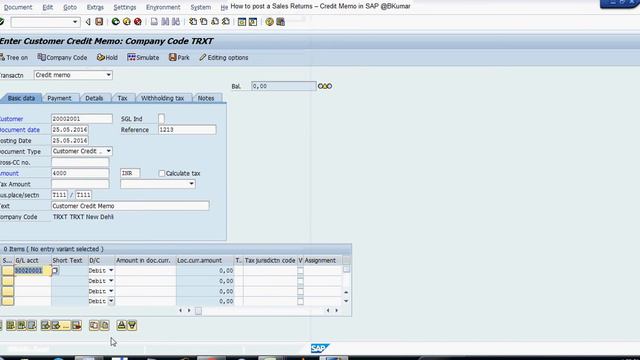Screen dimensions: 640x360
Task: Open the command field dropdown arrow
Action: [75, 22]
